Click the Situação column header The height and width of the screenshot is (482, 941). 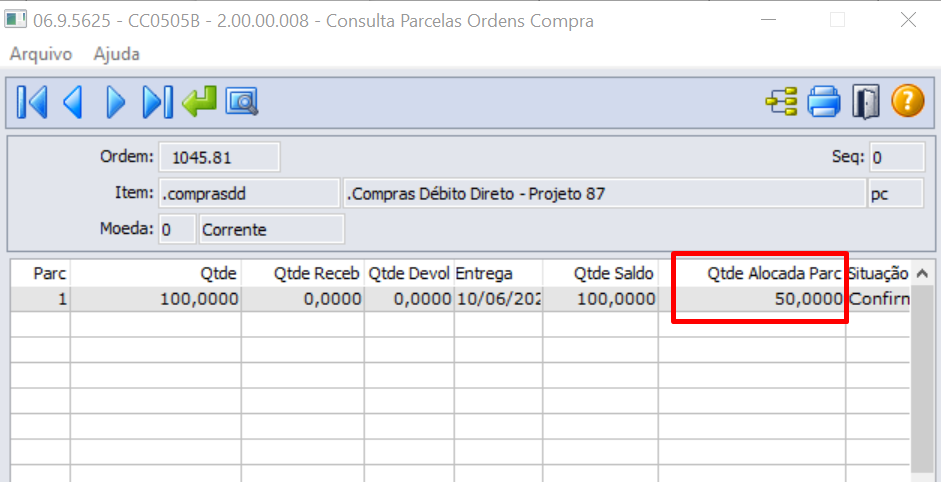878,274
